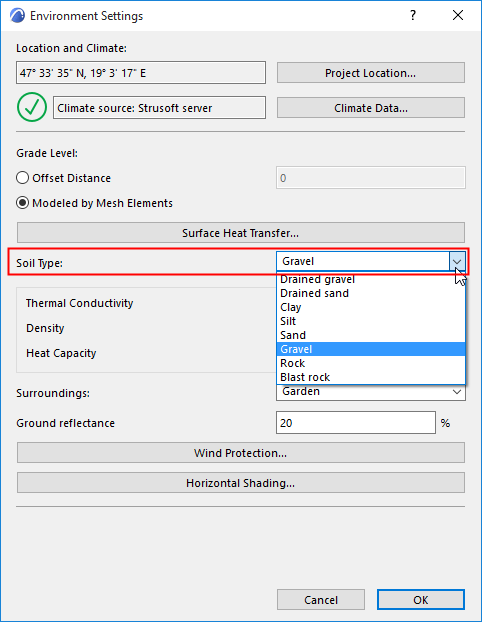The width and height of the screenshot is (482, 622).
Task: Close the Environment Settings dialog
Action: point(458,15)
